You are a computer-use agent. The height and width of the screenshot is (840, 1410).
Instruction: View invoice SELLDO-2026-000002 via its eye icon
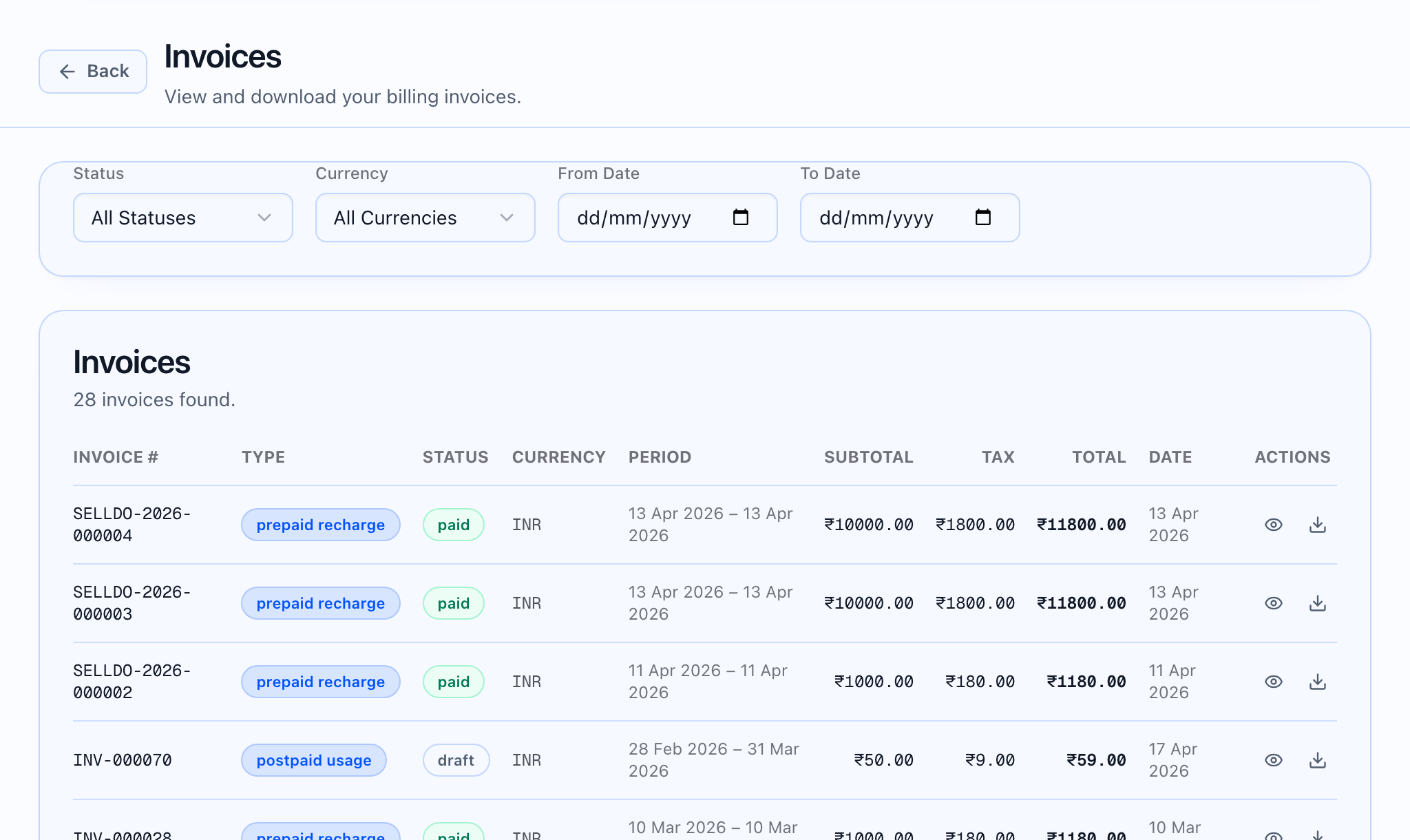(1274, 682)
